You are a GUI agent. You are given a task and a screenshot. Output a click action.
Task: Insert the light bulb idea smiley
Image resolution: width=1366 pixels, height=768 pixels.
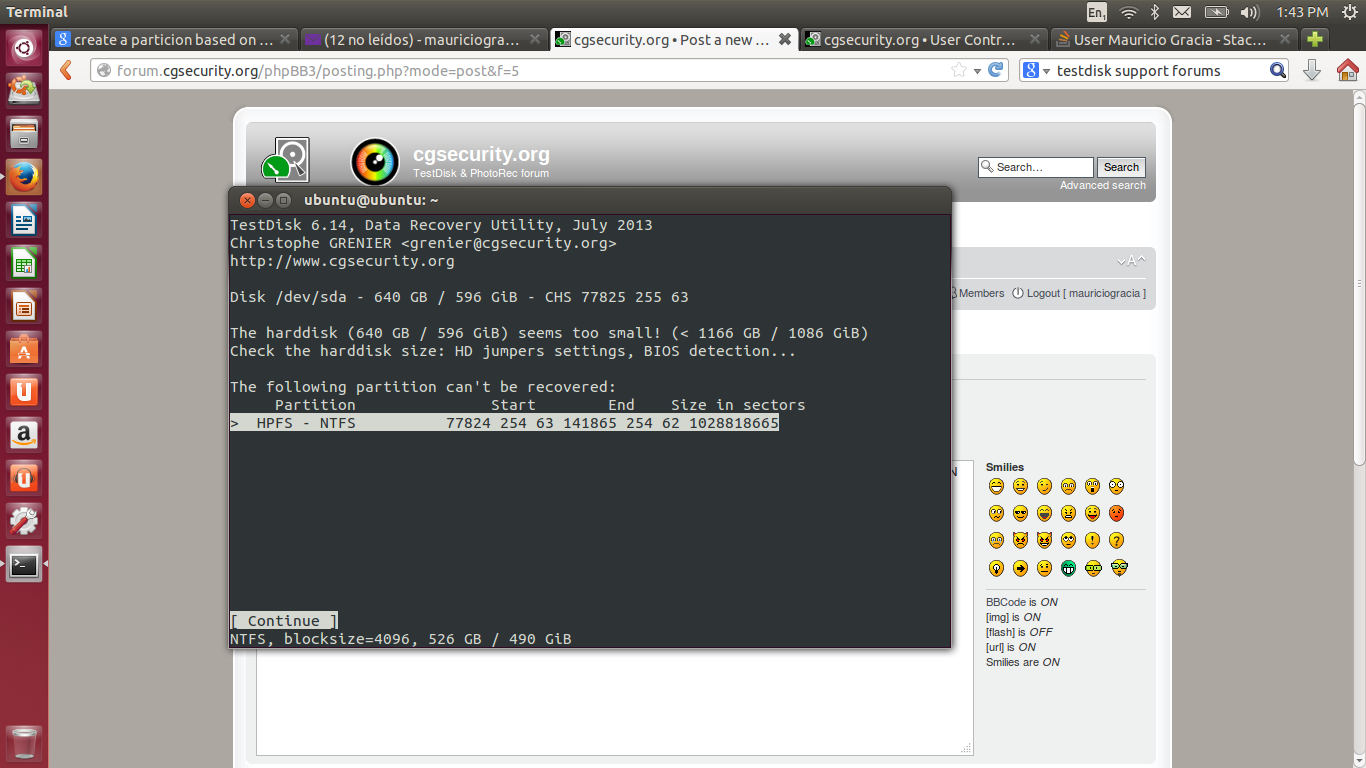[x=996, y=568]
